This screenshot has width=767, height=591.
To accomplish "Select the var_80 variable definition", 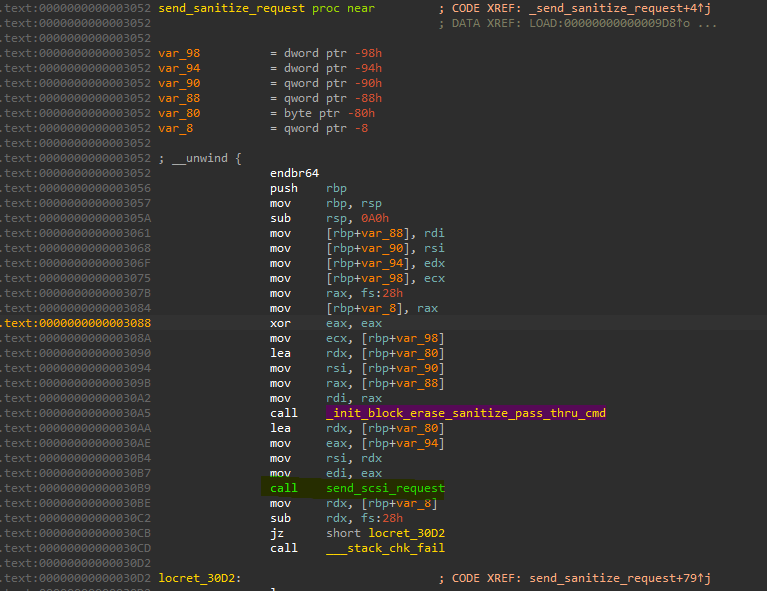I will 179,114.
